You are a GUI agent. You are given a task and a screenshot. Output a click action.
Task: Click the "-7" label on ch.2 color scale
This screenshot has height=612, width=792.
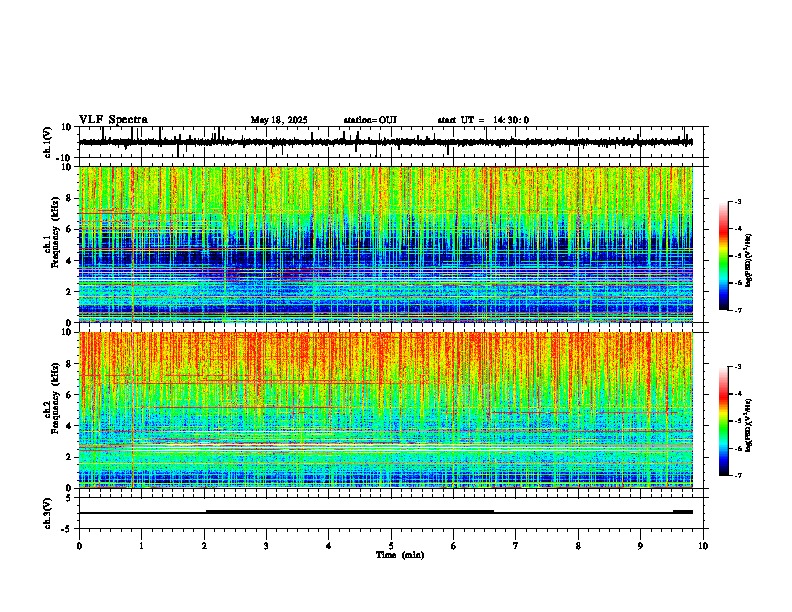737,475
